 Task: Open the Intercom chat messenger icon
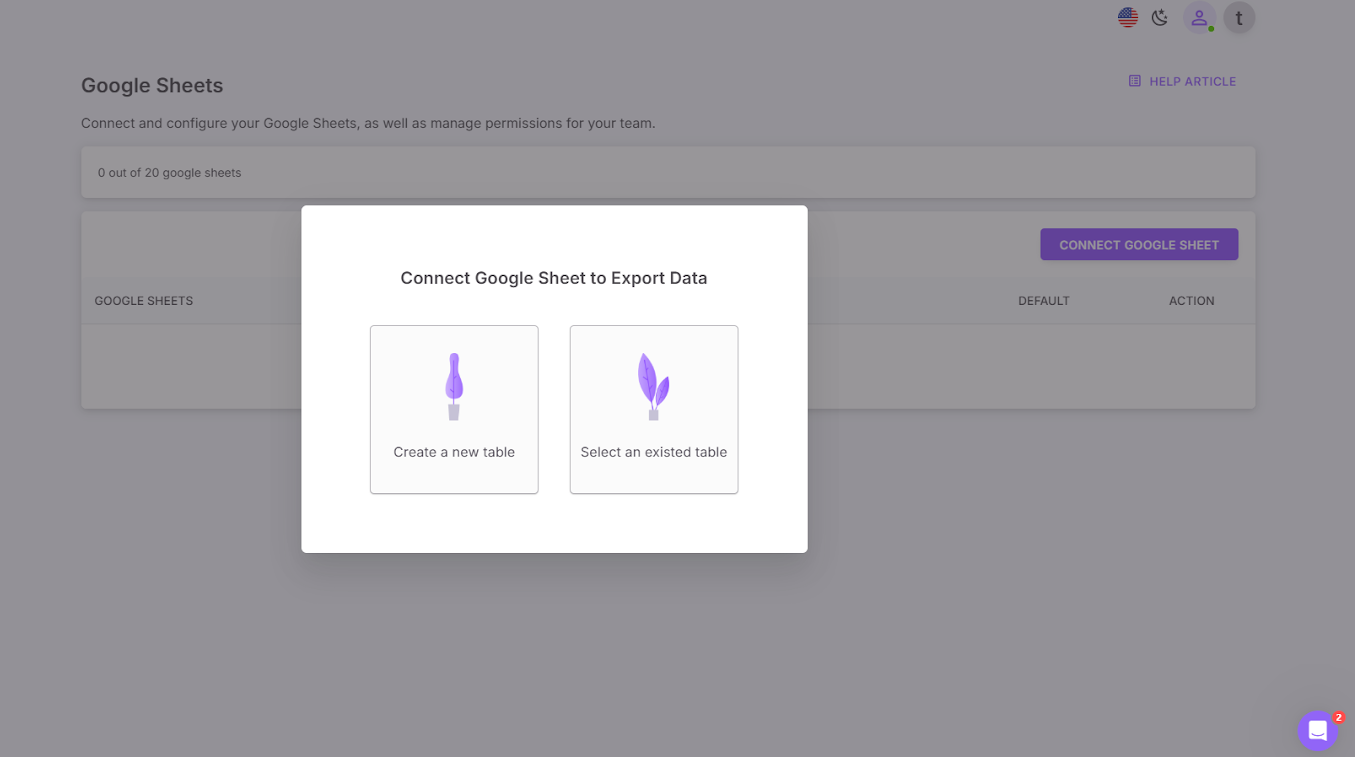click(1317, 730)
